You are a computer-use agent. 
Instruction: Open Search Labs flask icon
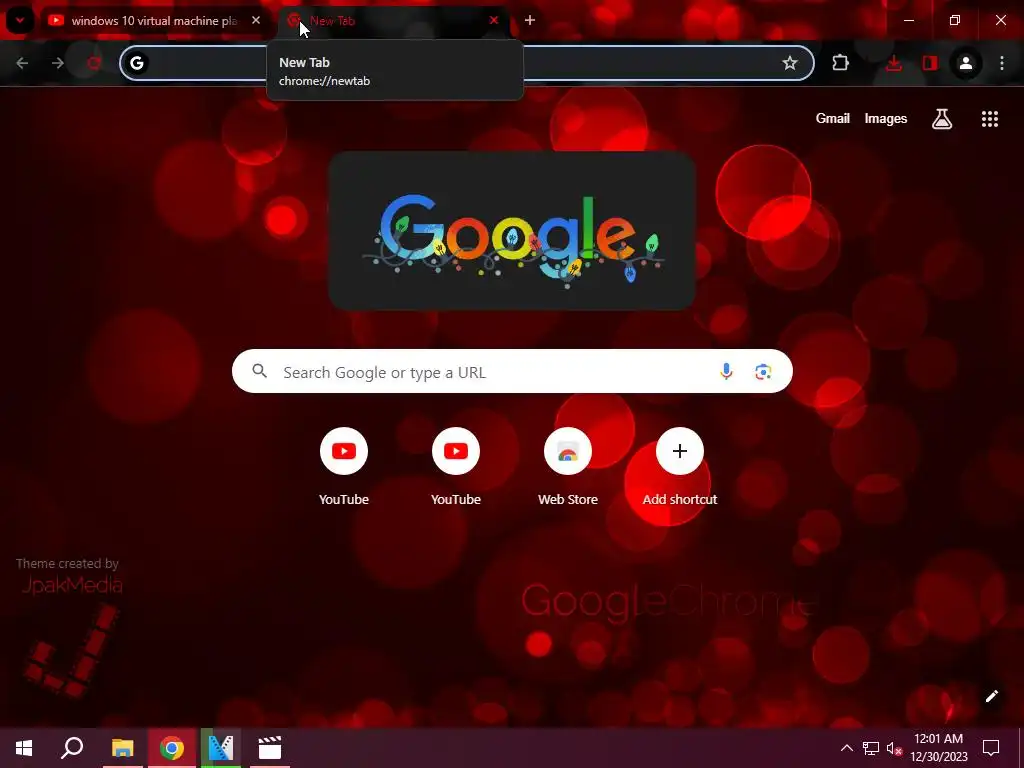[942, 119]
